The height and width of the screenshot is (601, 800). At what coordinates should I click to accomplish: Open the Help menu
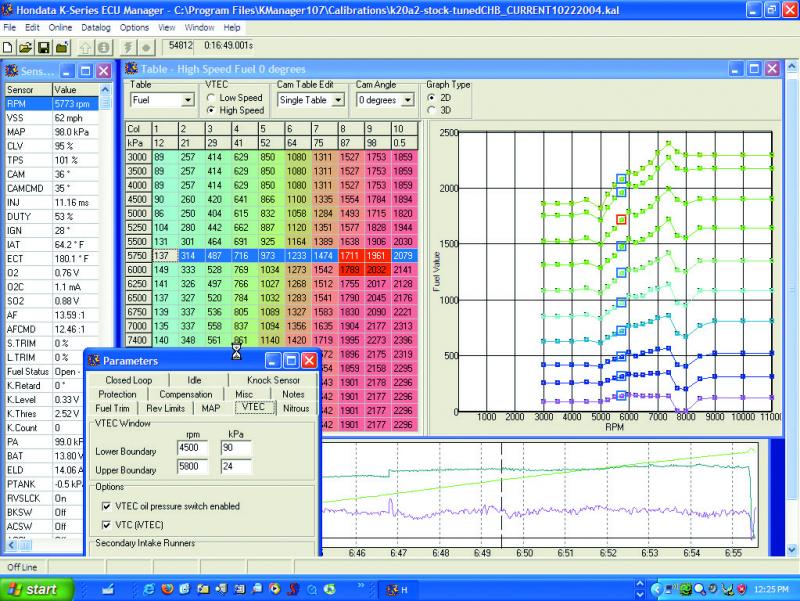tap(232, 28)
